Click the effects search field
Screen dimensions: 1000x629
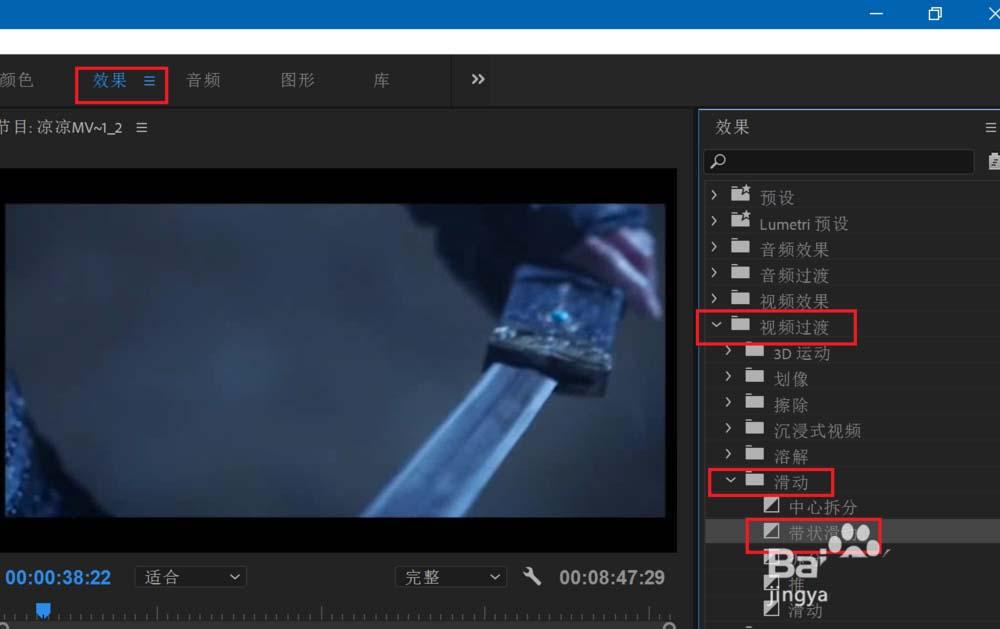pos(840,161)
